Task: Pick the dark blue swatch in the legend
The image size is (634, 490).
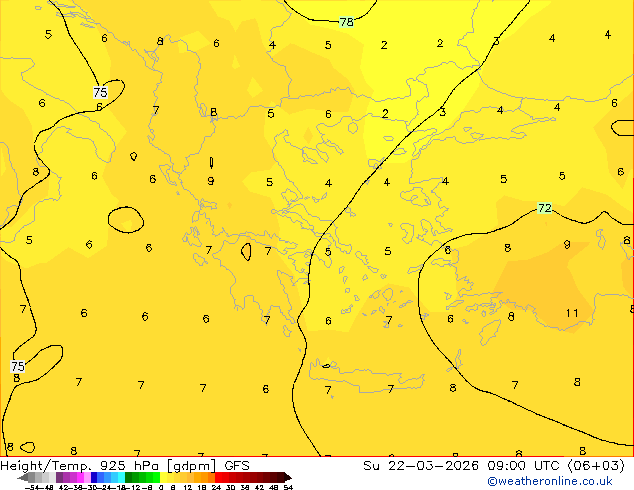Action: pos(94,477)
